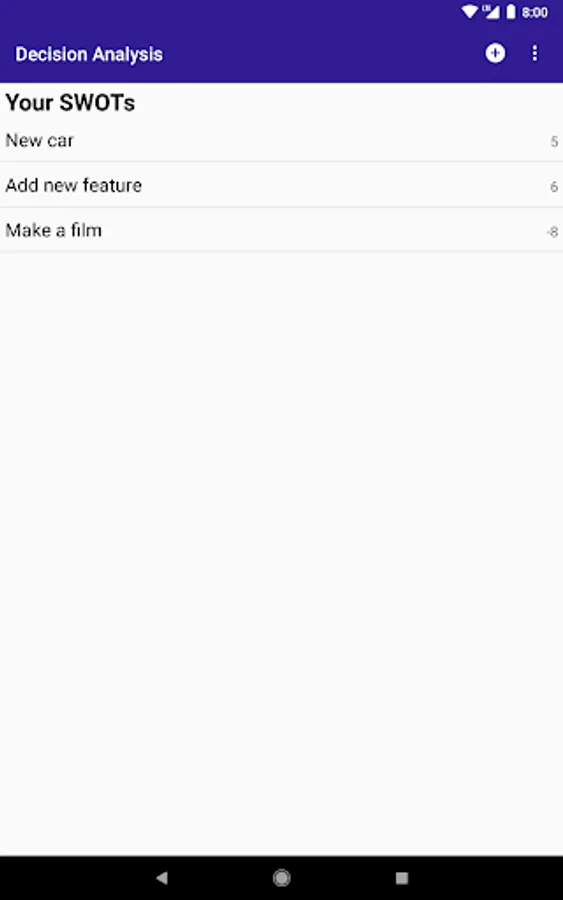The image size is (563, 900).
Task: Tap the add new SWOT plus icon
Action: pyautogui.click(x=495, y=53)
